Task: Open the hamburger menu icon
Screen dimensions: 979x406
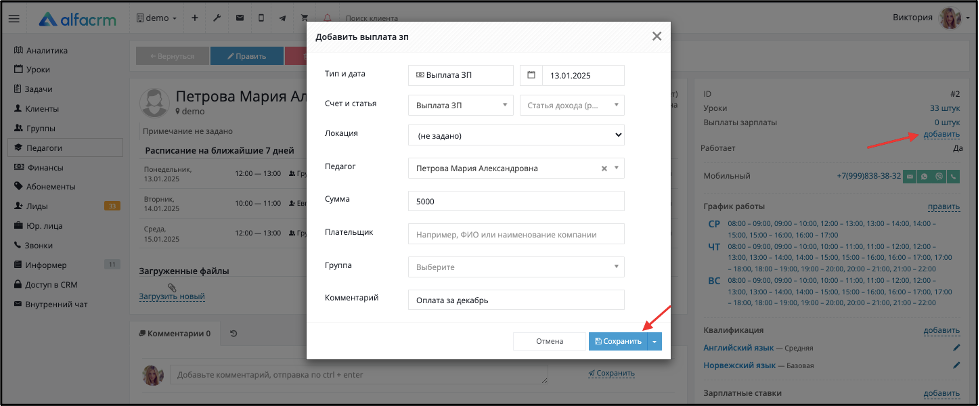Action: pos(14,19)
